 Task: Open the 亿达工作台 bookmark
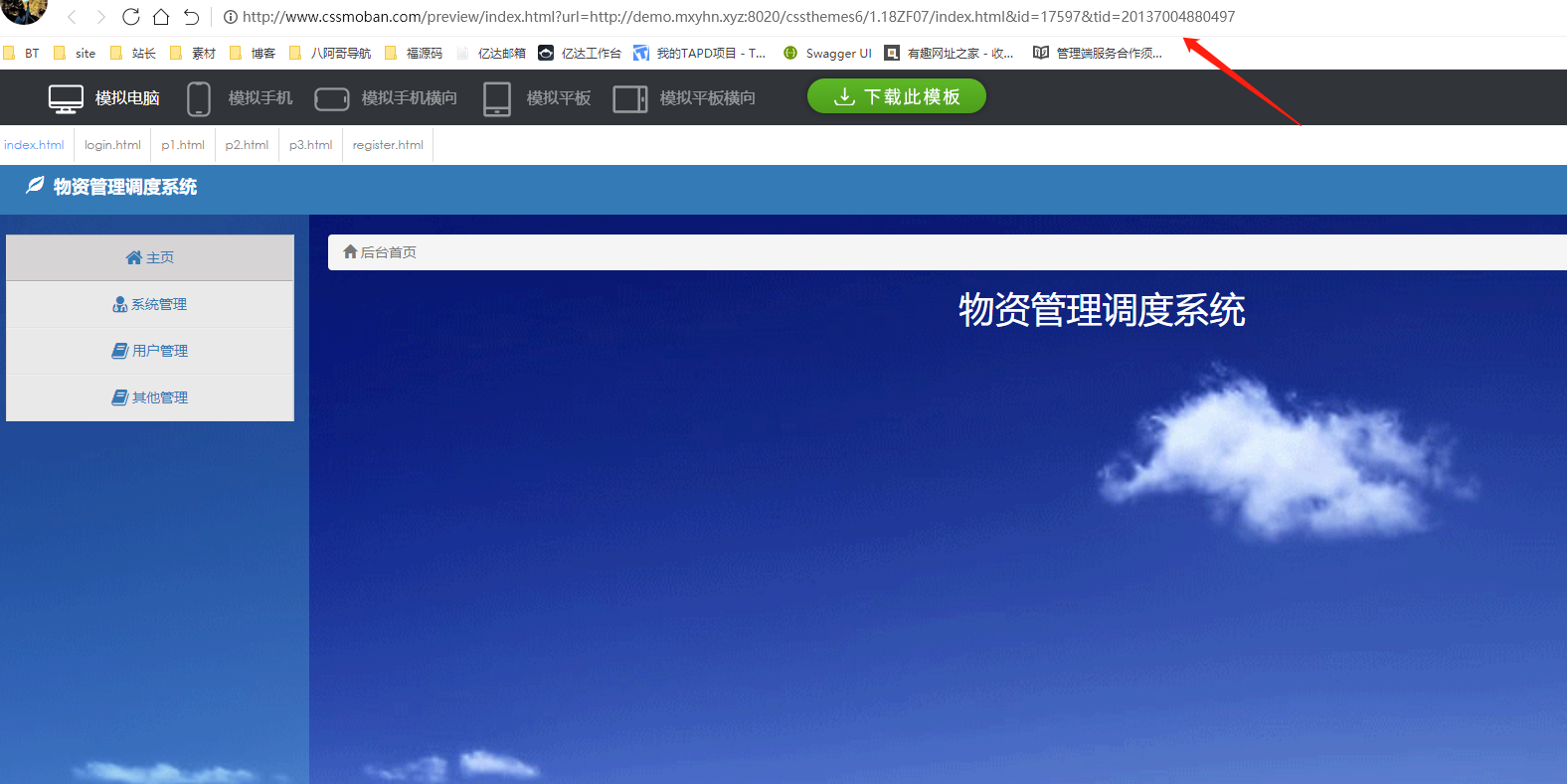[580, 54]
